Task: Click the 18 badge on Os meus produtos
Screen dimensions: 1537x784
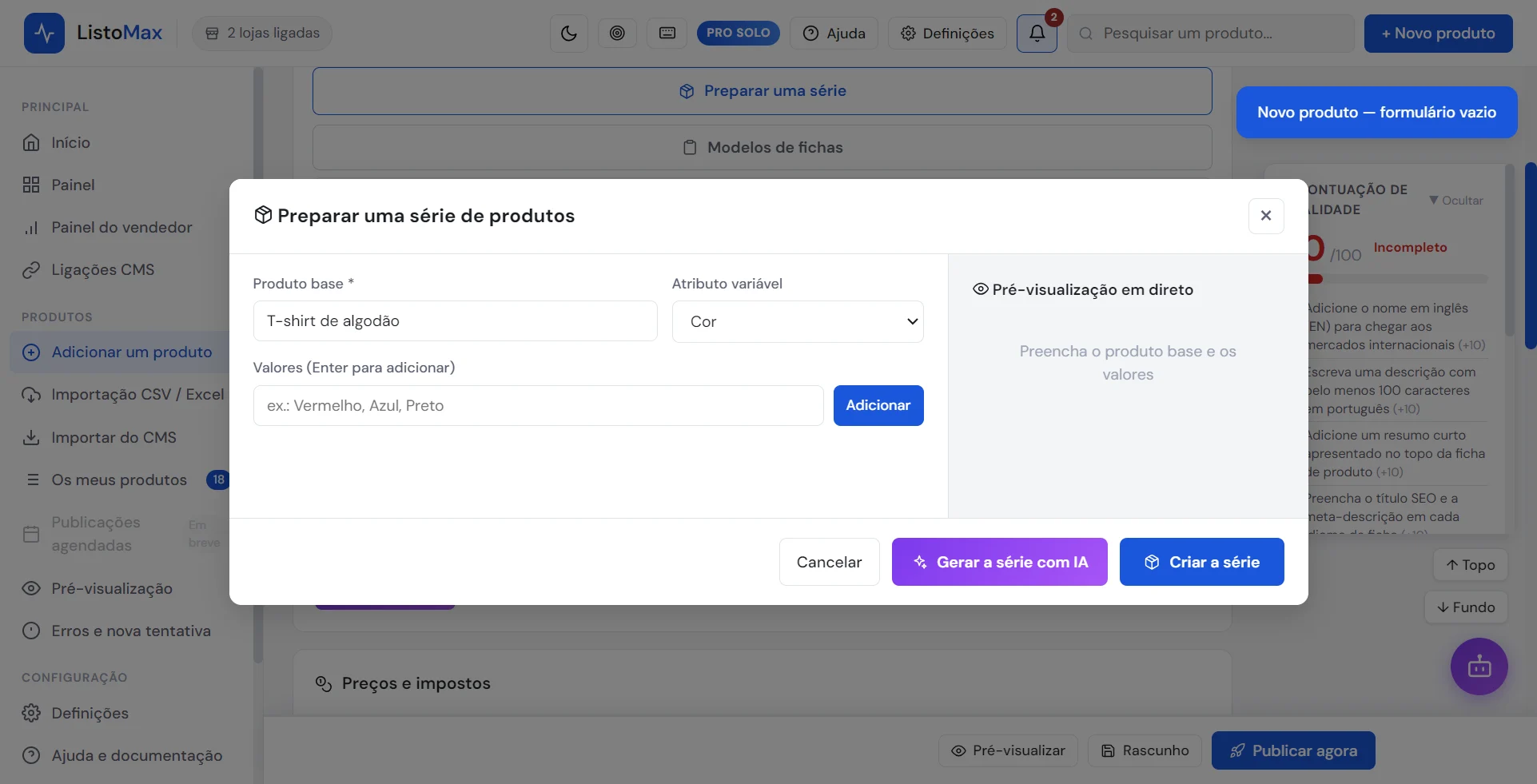Action: click(218, 480)
